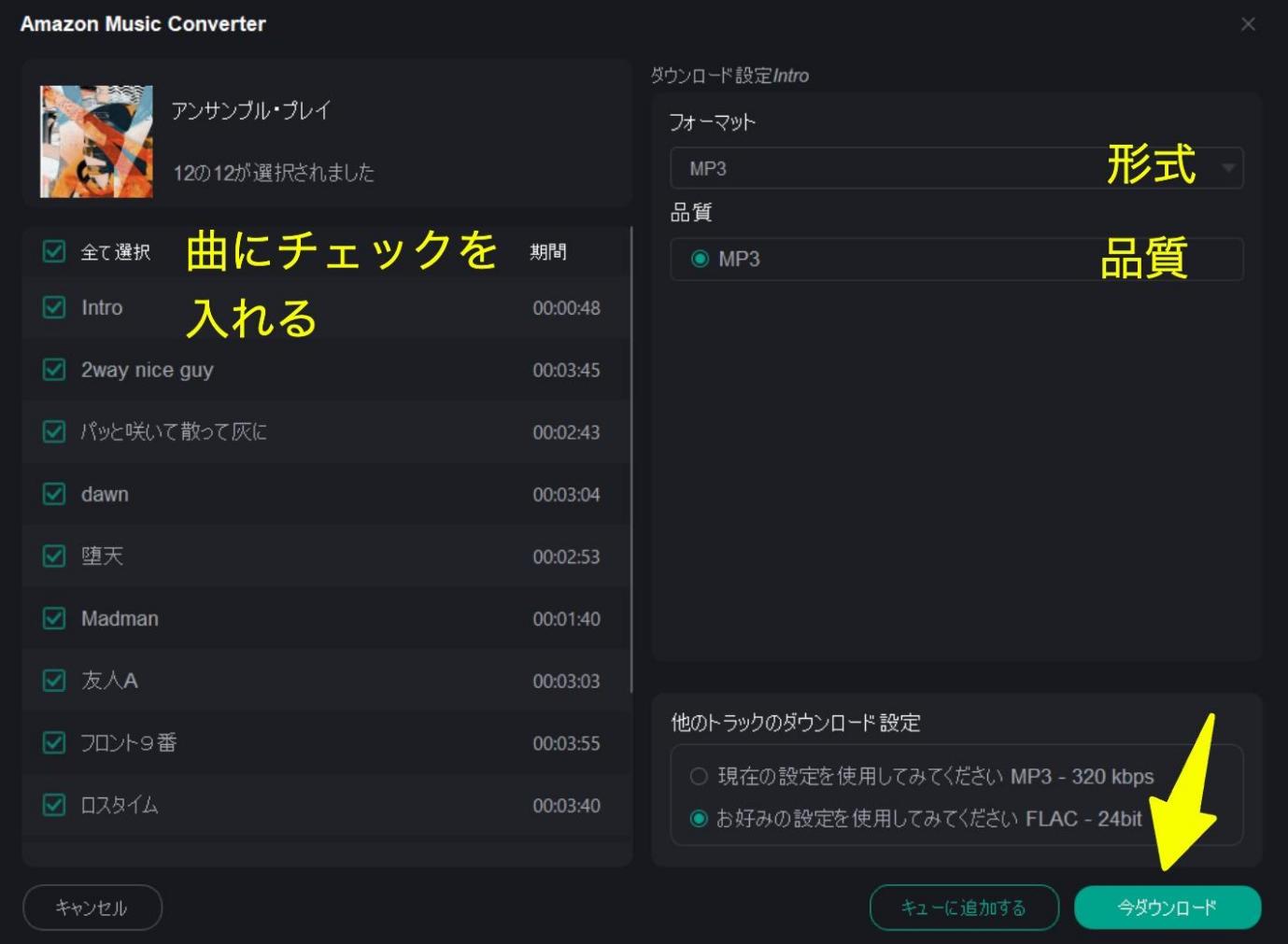
Task: Click the 12の12が選択されました selection status text
Action: pyautogui.click(x=274, y=172)
